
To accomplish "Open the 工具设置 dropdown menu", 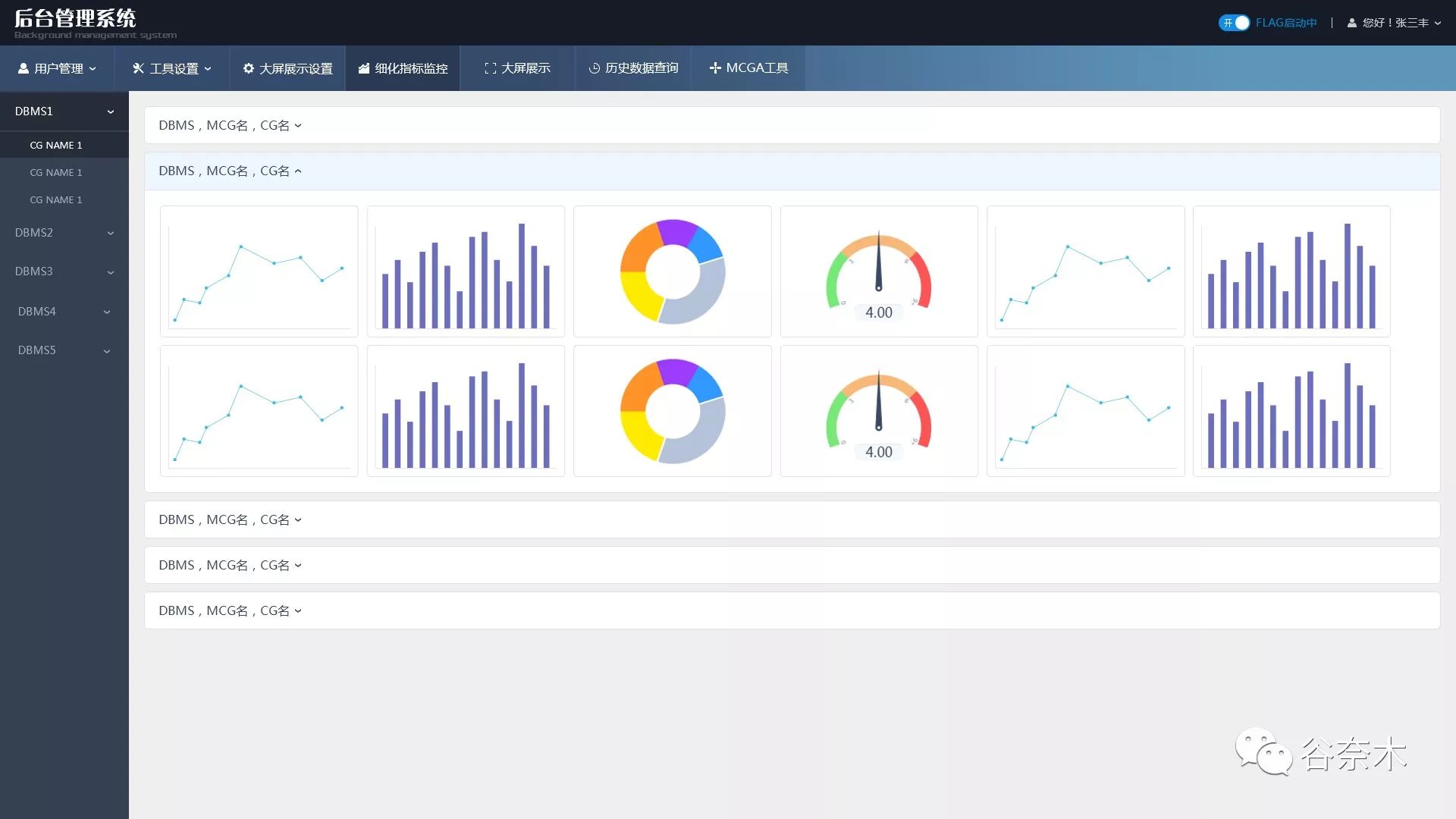I will [172, 68].
